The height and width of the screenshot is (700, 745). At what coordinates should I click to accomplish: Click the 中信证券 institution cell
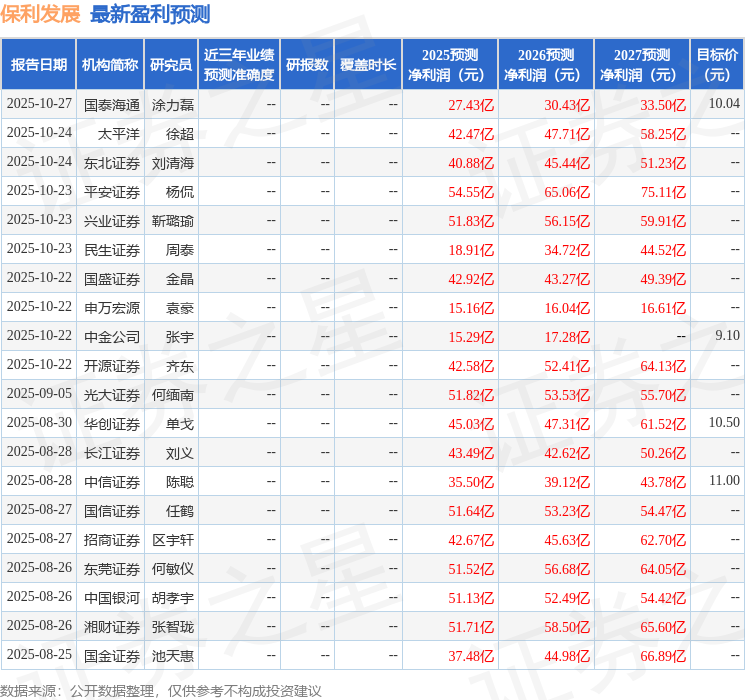[x=112, y=482]
